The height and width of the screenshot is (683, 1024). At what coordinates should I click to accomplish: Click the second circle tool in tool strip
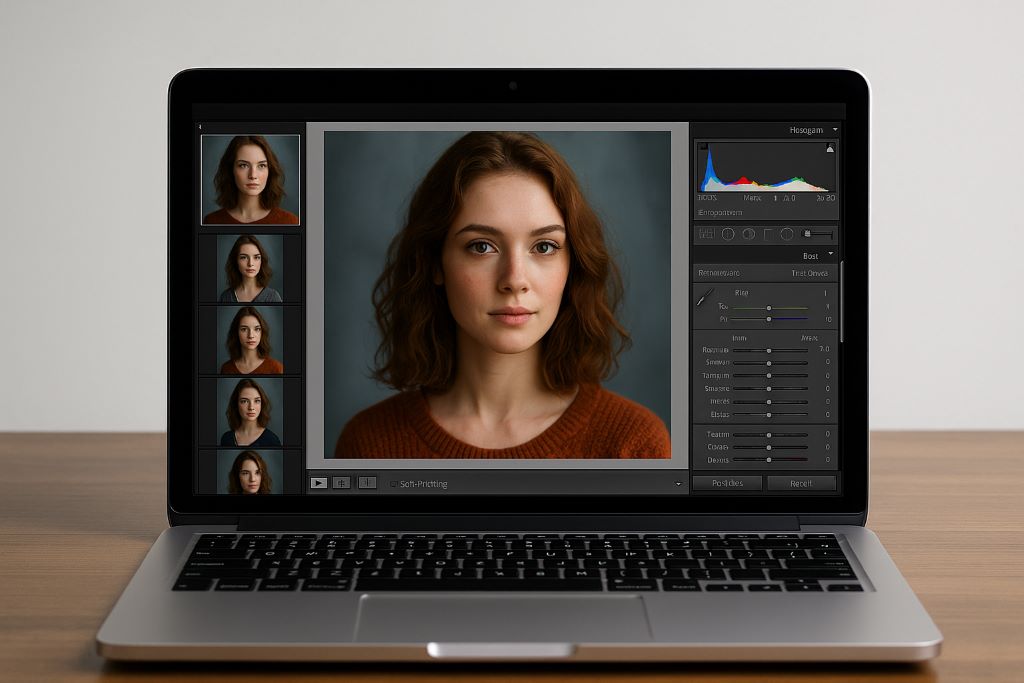pyautogui.click(x=749, y=234)
